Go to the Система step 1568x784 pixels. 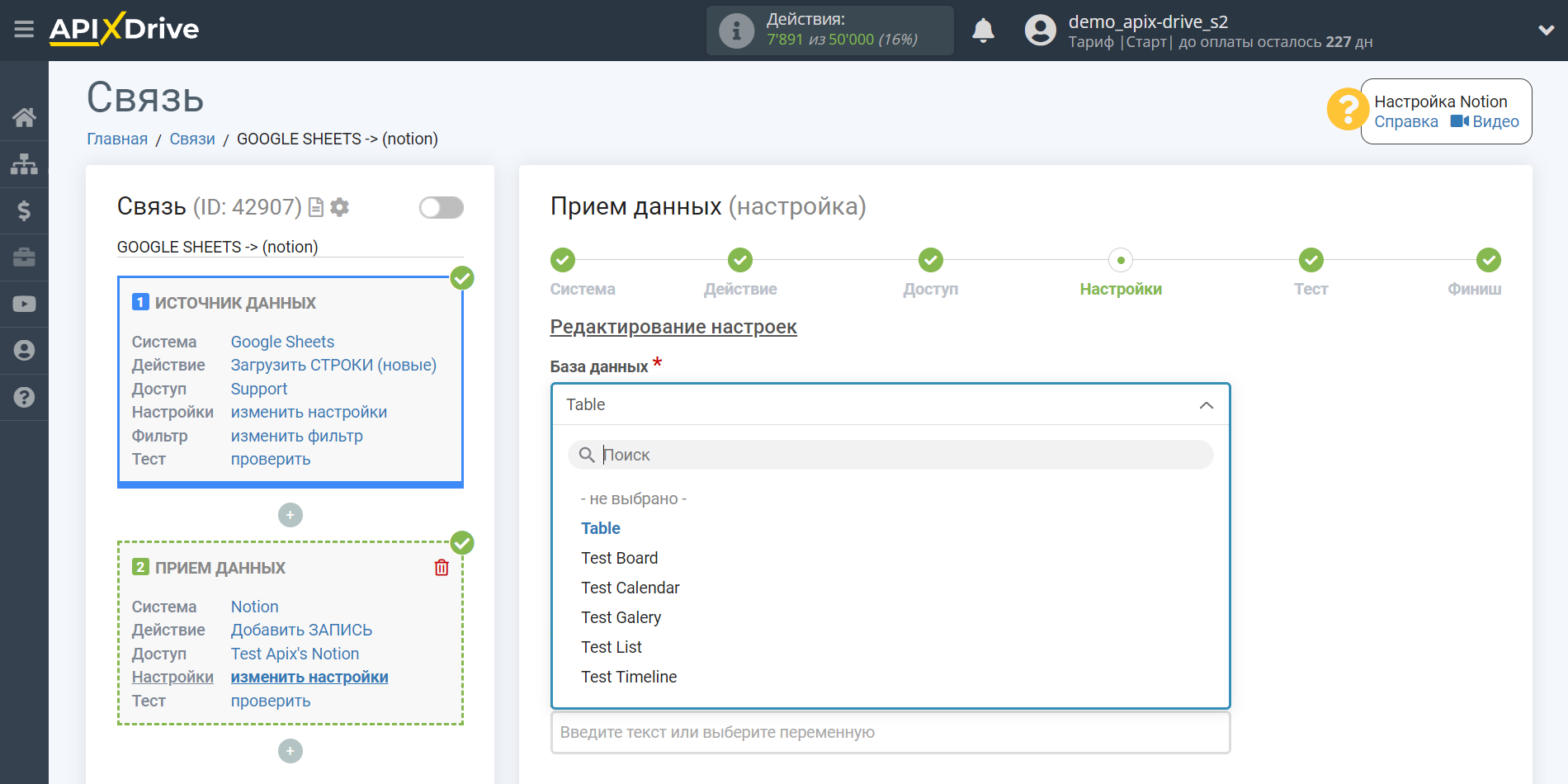(x=563, y=260)
